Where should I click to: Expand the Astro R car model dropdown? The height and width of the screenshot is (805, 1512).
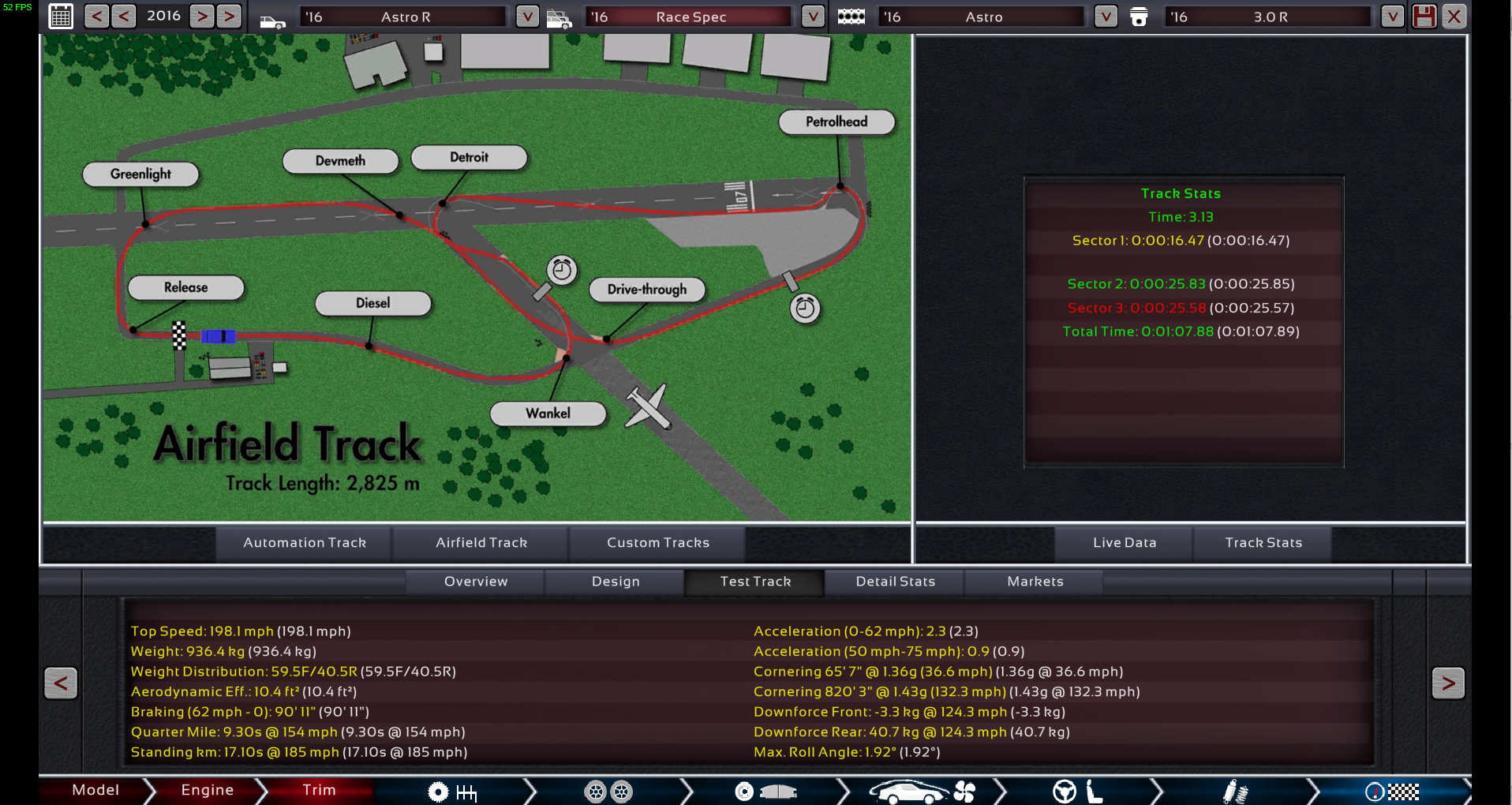(x=527, y=17)
